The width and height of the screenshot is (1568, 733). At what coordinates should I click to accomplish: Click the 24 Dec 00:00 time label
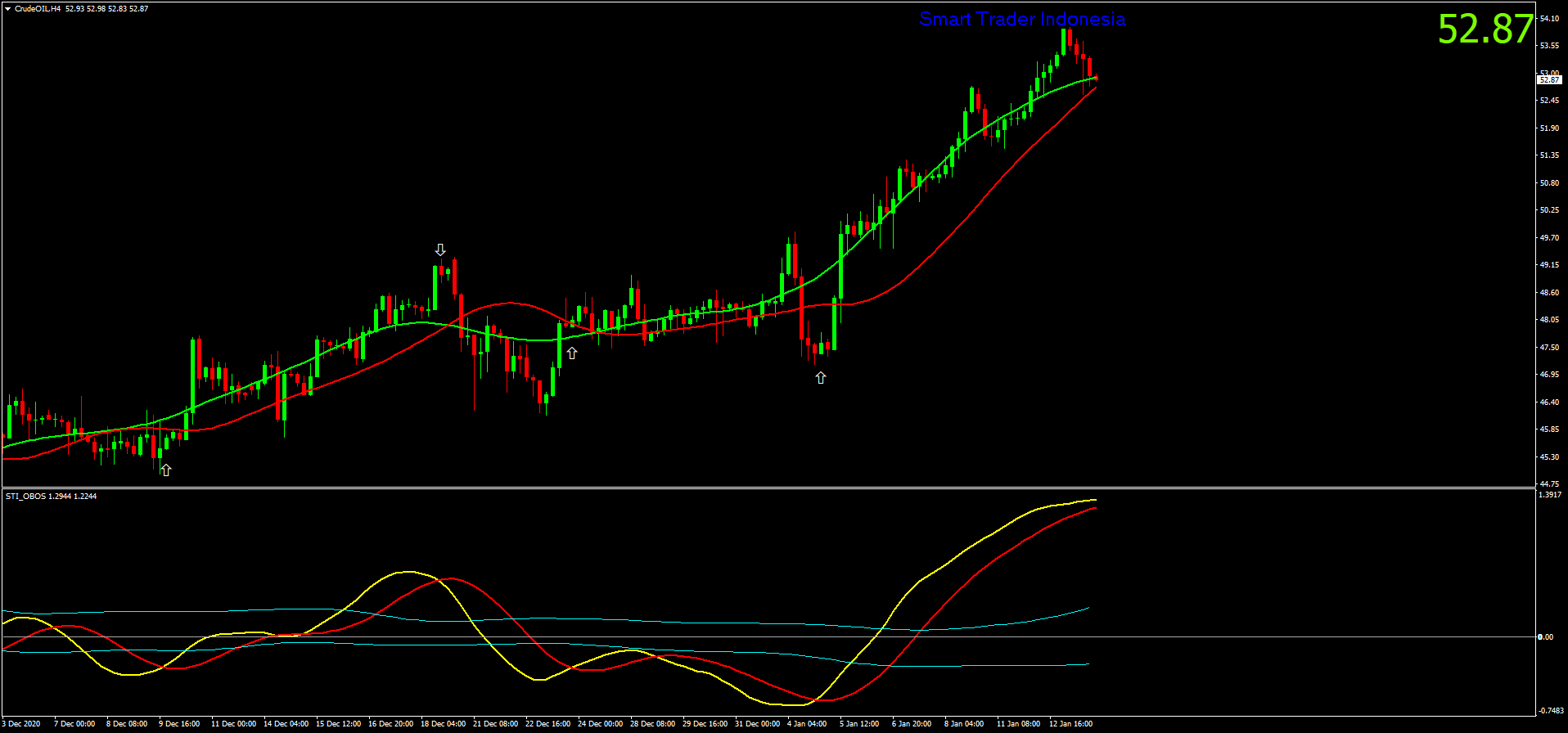point(600,724)
